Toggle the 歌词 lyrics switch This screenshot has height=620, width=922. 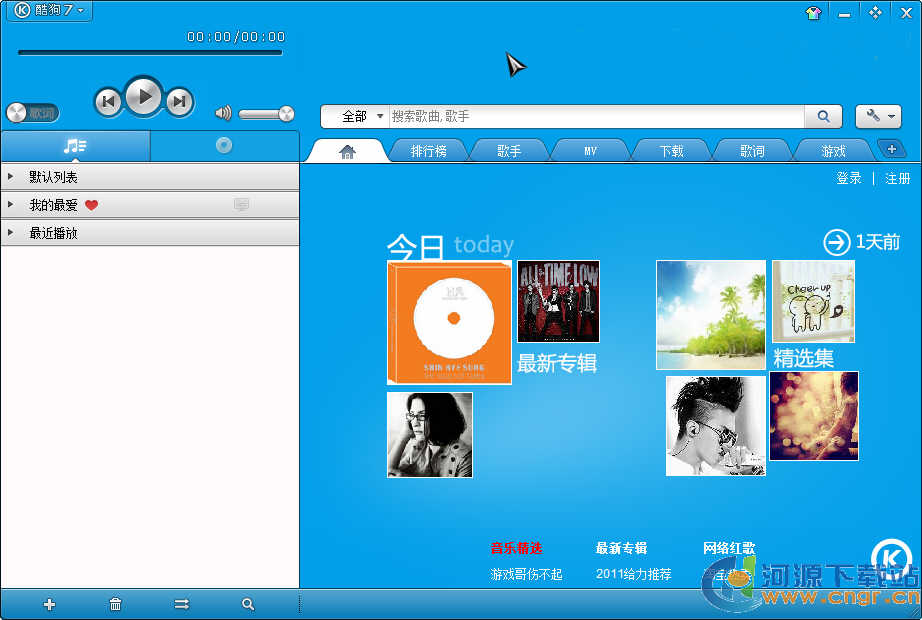[32, 113]
